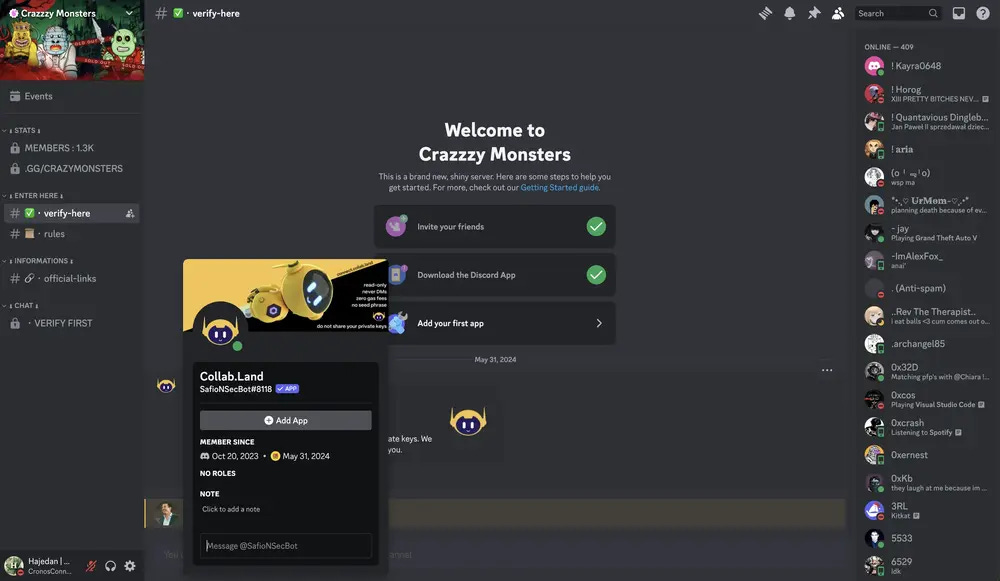
Task: Select .GG/CRAZYMONSTERS locked channel
Action: coord(71,168)
